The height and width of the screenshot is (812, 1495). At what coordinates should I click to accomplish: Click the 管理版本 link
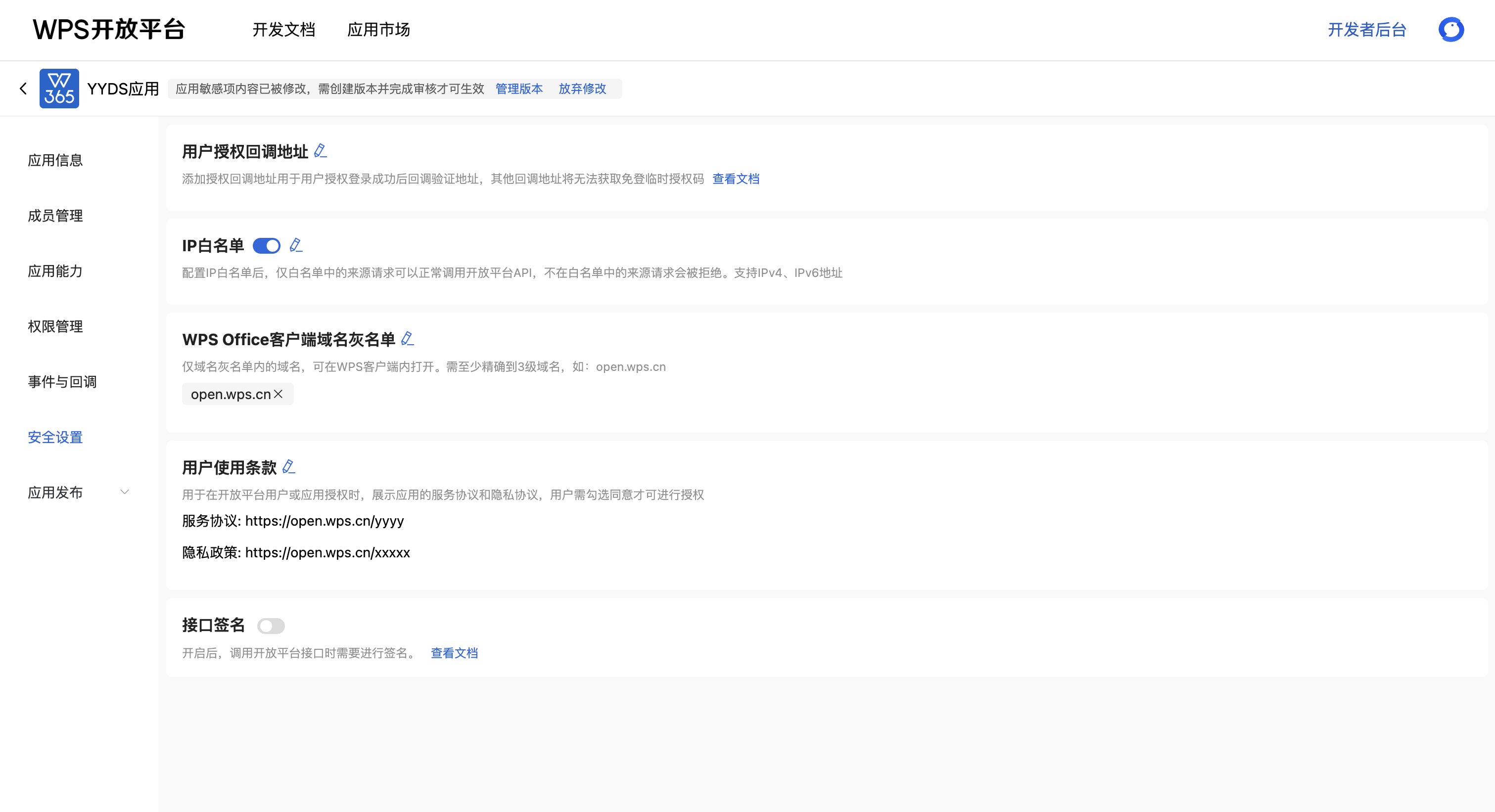(x=519, y=89)
